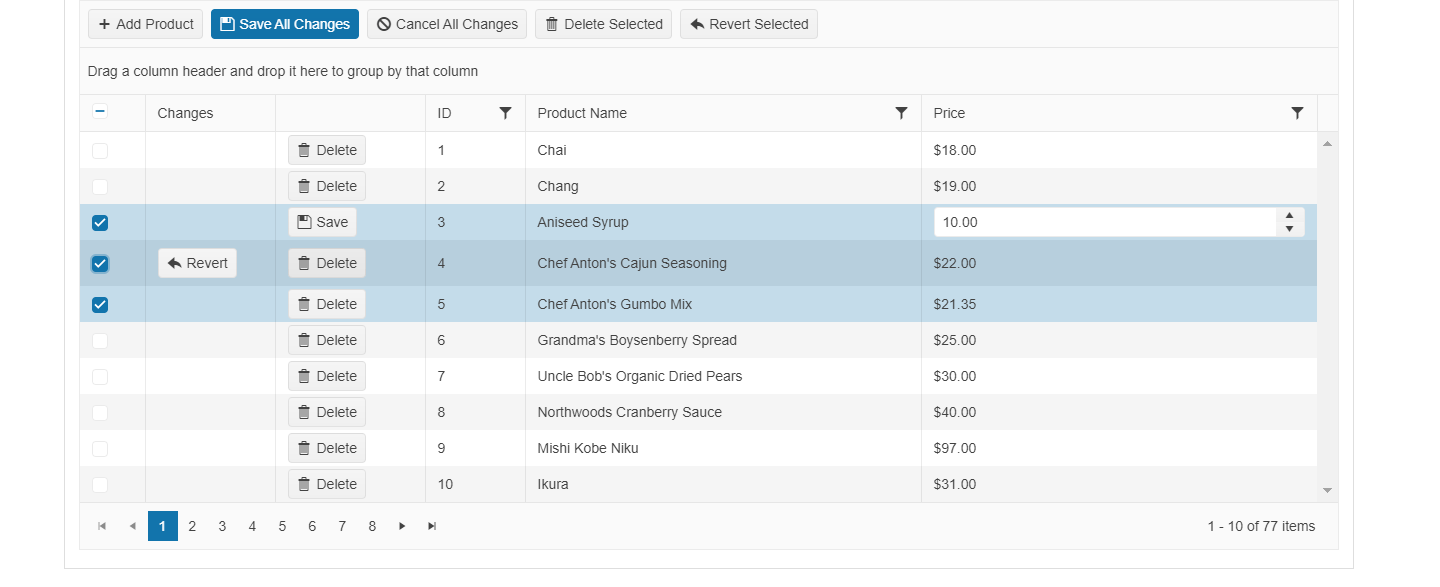Toggle the select-all header checkbox

click(x=100, y=112)
